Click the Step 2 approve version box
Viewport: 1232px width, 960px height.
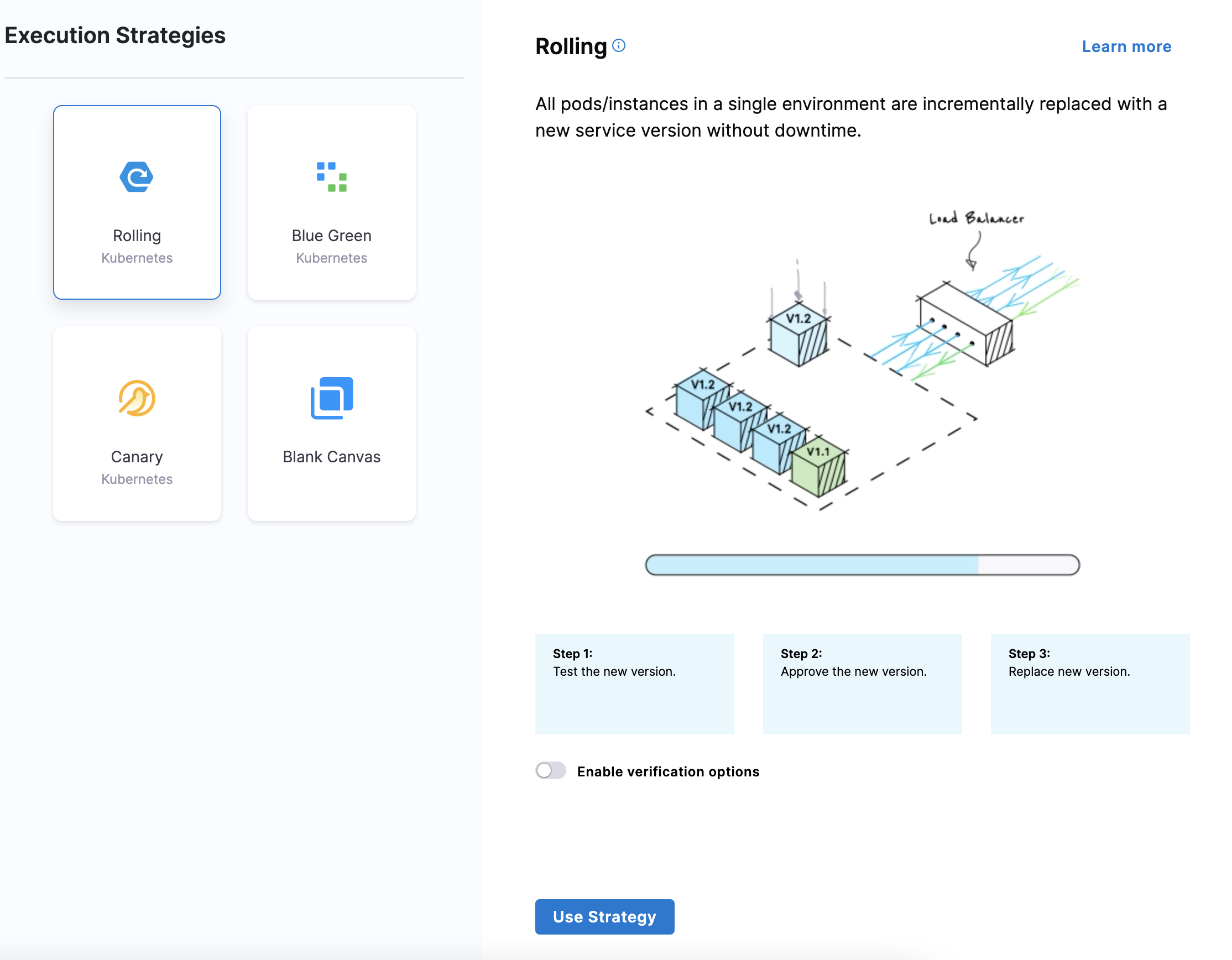pos(862,683)
